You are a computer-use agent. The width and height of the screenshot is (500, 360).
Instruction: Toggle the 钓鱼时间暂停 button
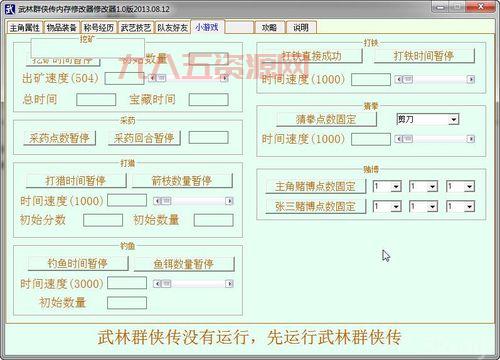(x=78, y=263)
